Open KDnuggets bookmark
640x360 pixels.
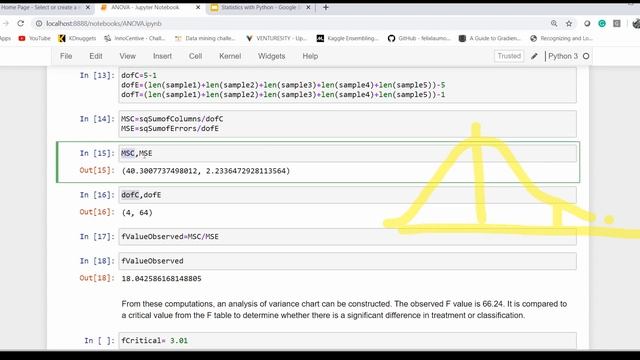(x=77, y=38)
